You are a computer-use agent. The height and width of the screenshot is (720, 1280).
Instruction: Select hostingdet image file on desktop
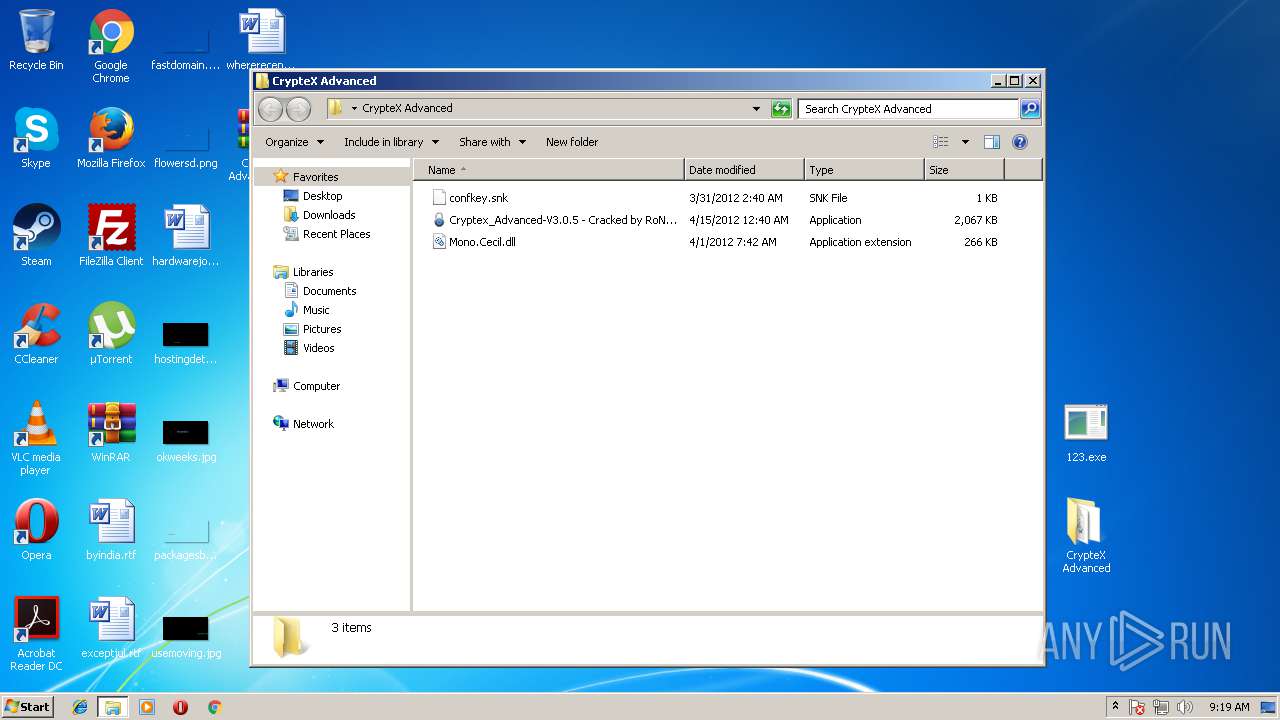coord(186,342)
